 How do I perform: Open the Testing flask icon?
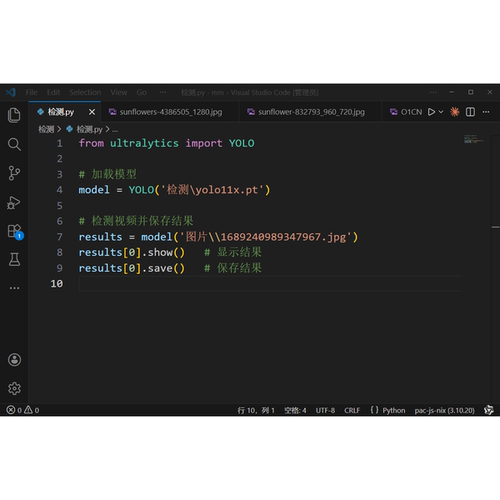pos(14,259)
